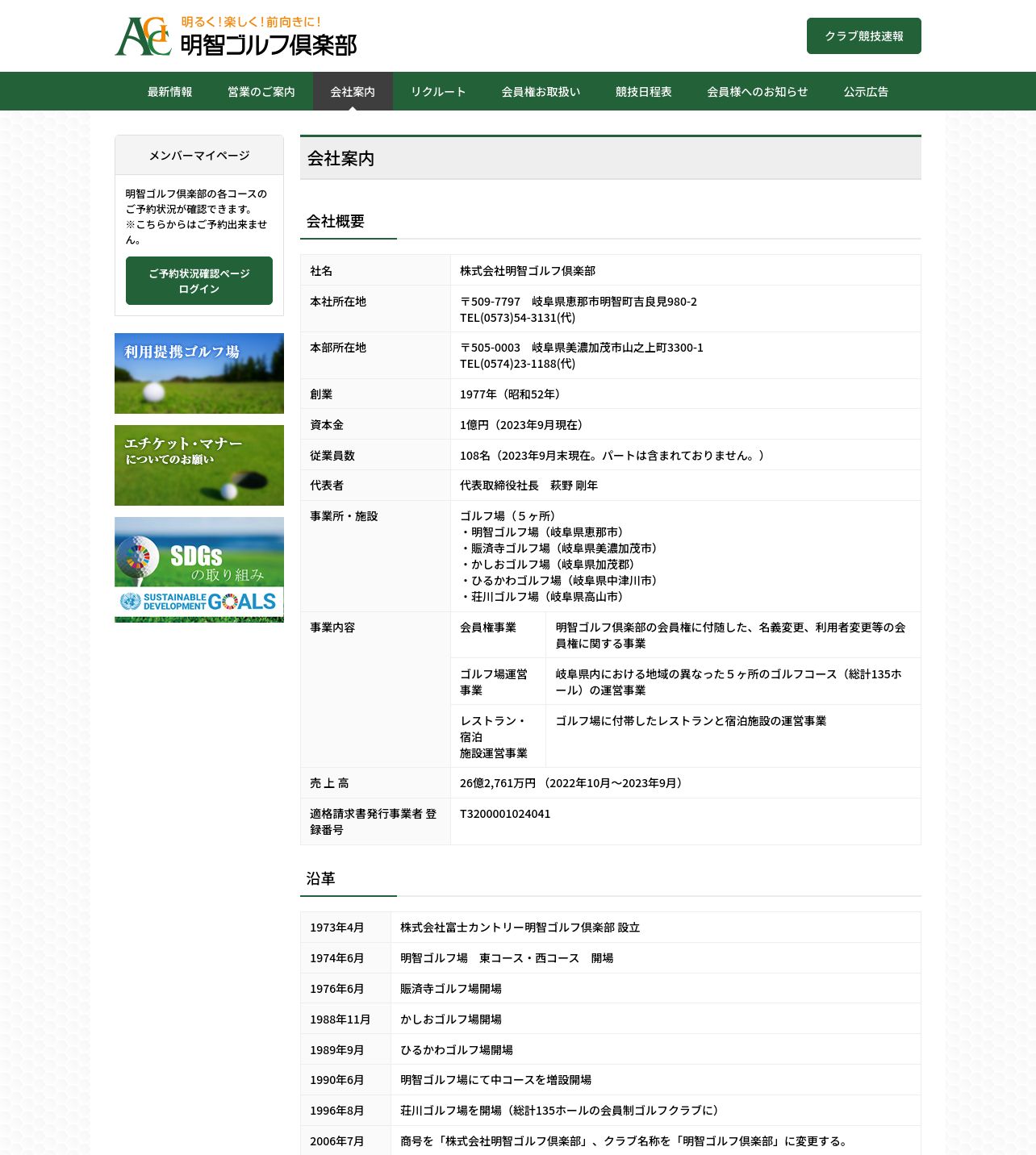Click the 1988年11月 history row date
The width and height of the screenshot is (1036, 1155).
coord(340,1019)
